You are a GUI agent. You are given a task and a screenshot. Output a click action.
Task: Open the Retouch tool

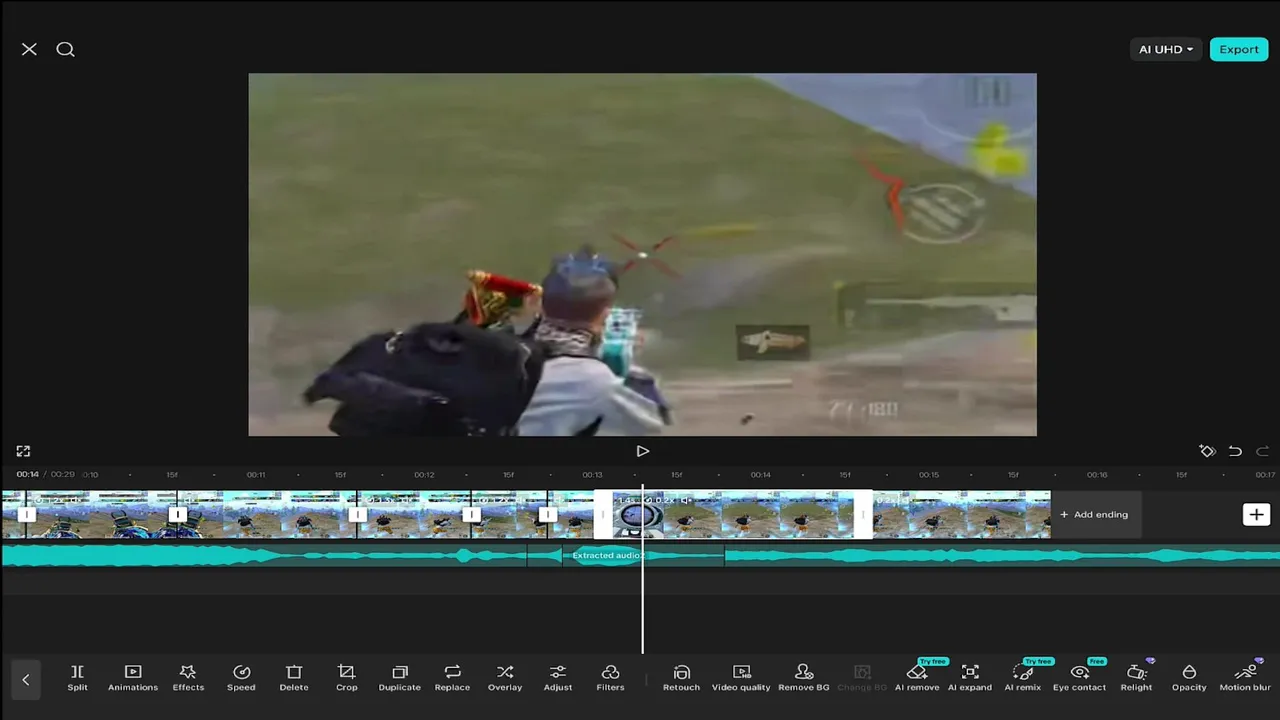click(681, 677)
